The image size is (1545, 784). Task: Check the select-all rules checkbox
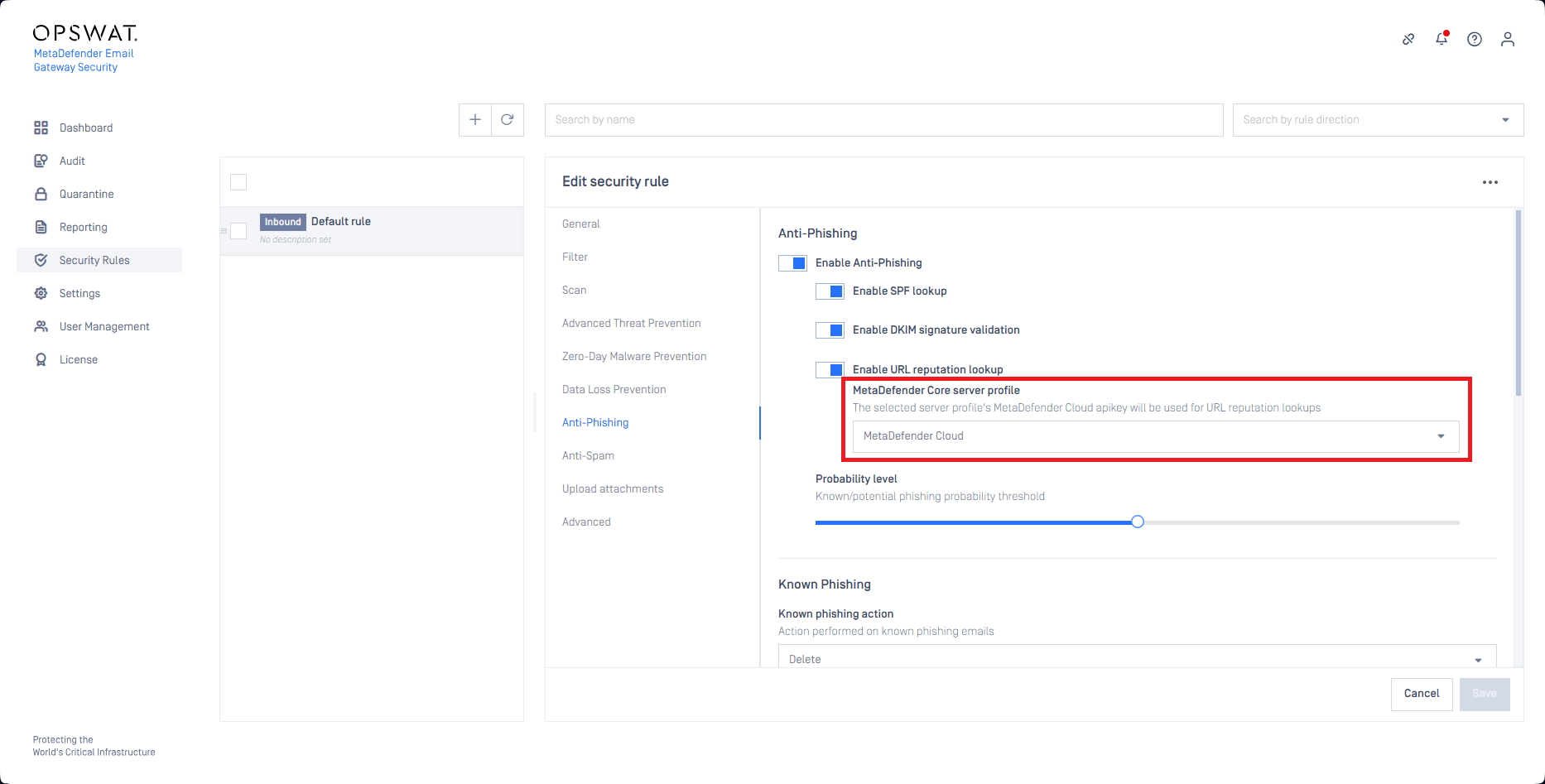(x=238, y=182)
